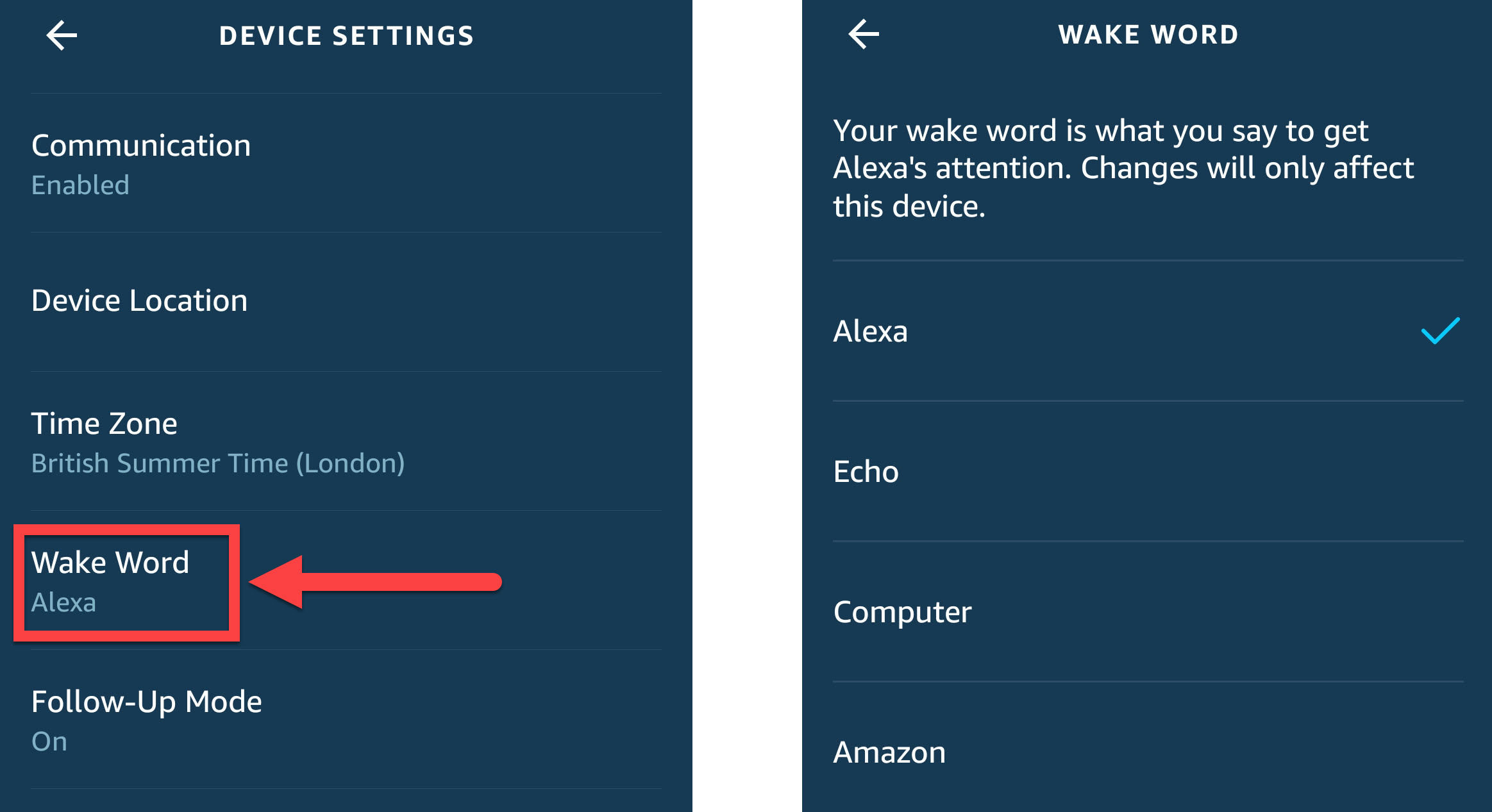Click the blue checkmark beside Alexa
The height and width of the screenshot is (812, 1492).
point(1440,331)
